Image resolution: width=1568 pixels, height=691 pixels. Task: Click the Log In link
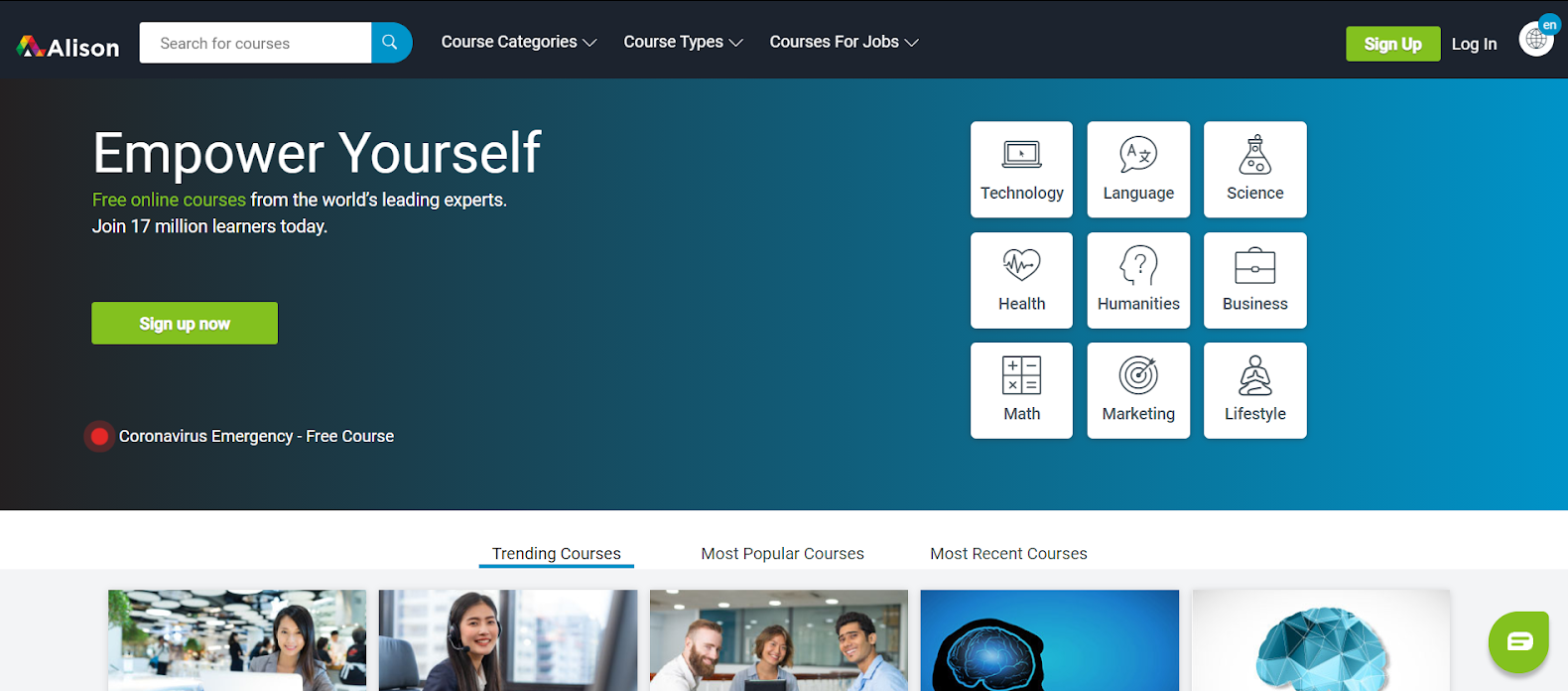click(1474, 44)
